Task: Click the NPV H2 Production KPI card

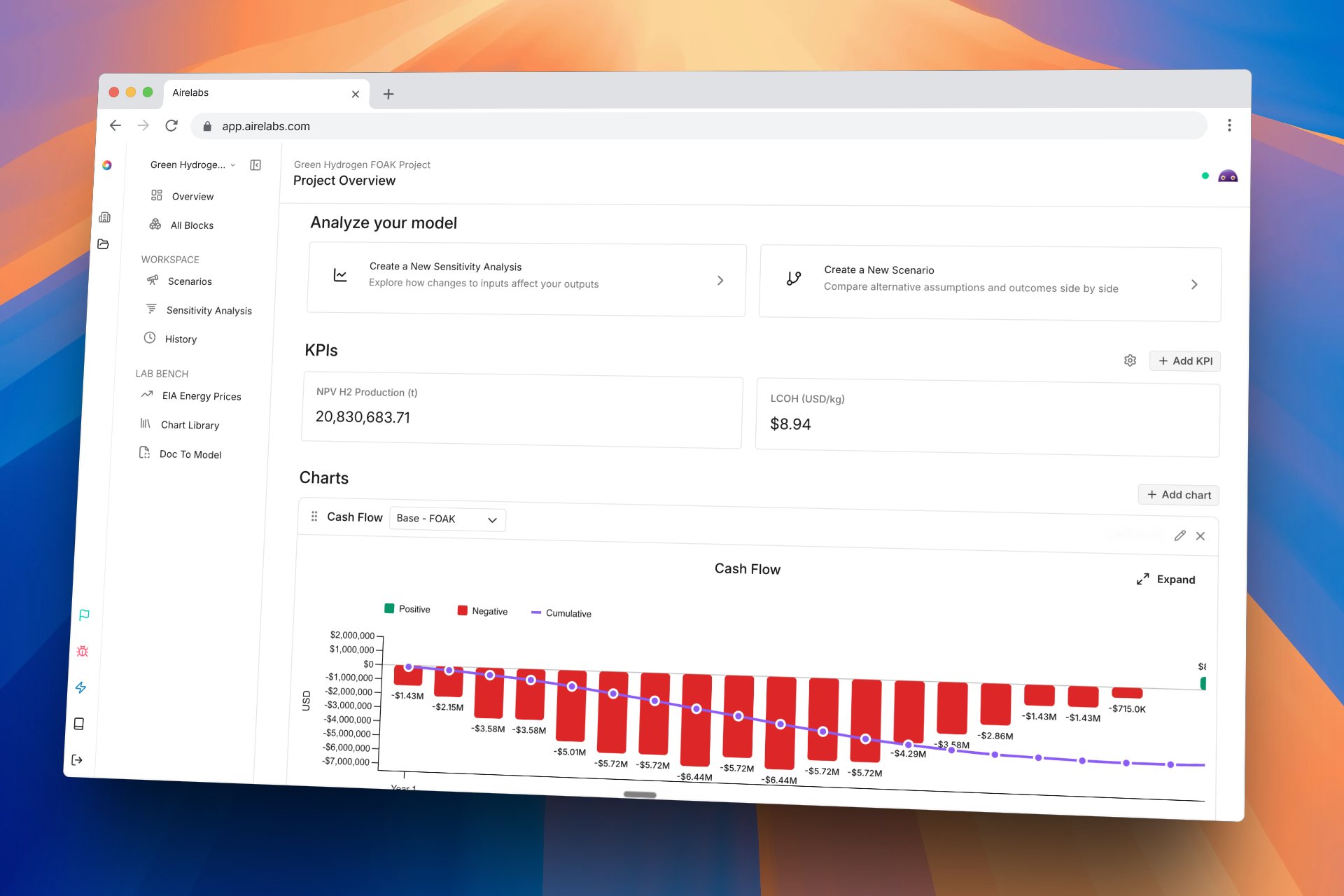Action: [521, 410]
